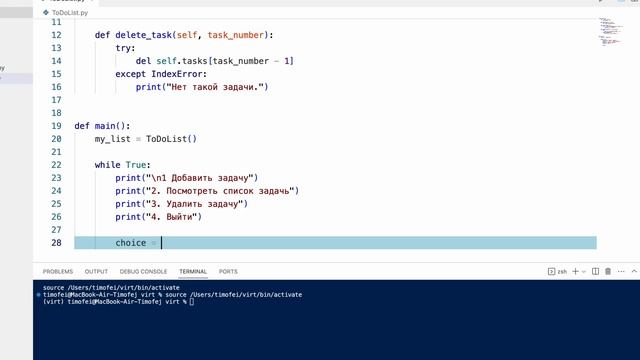Click the code minimap overview
Image resolution: width=640 pixels, height=360 pixels.
[611, 31]
